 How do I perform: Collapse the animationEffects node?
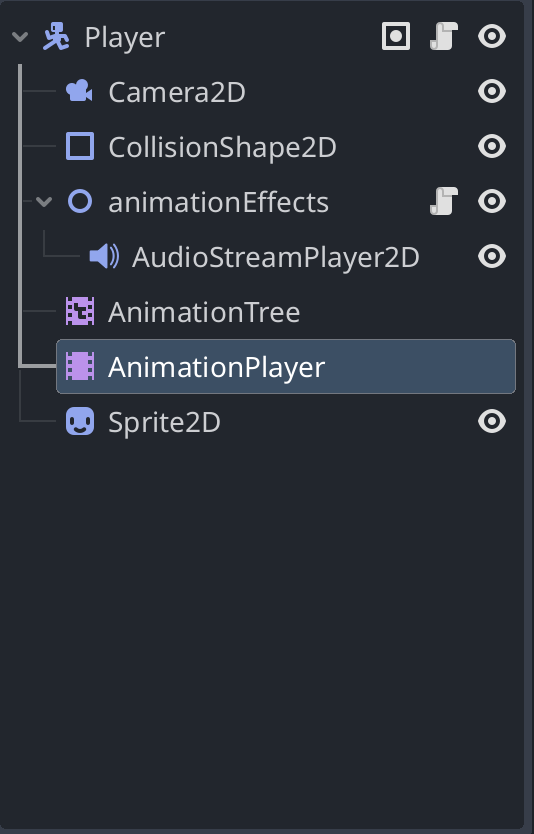click(44, 202)
